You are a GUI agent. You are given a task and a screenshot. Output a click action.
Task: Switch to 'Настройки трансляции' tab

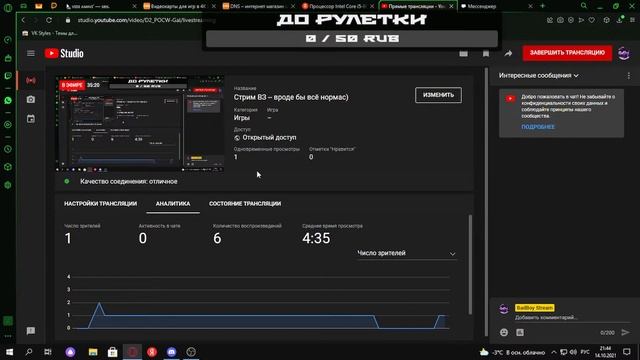tap(100, 204)
